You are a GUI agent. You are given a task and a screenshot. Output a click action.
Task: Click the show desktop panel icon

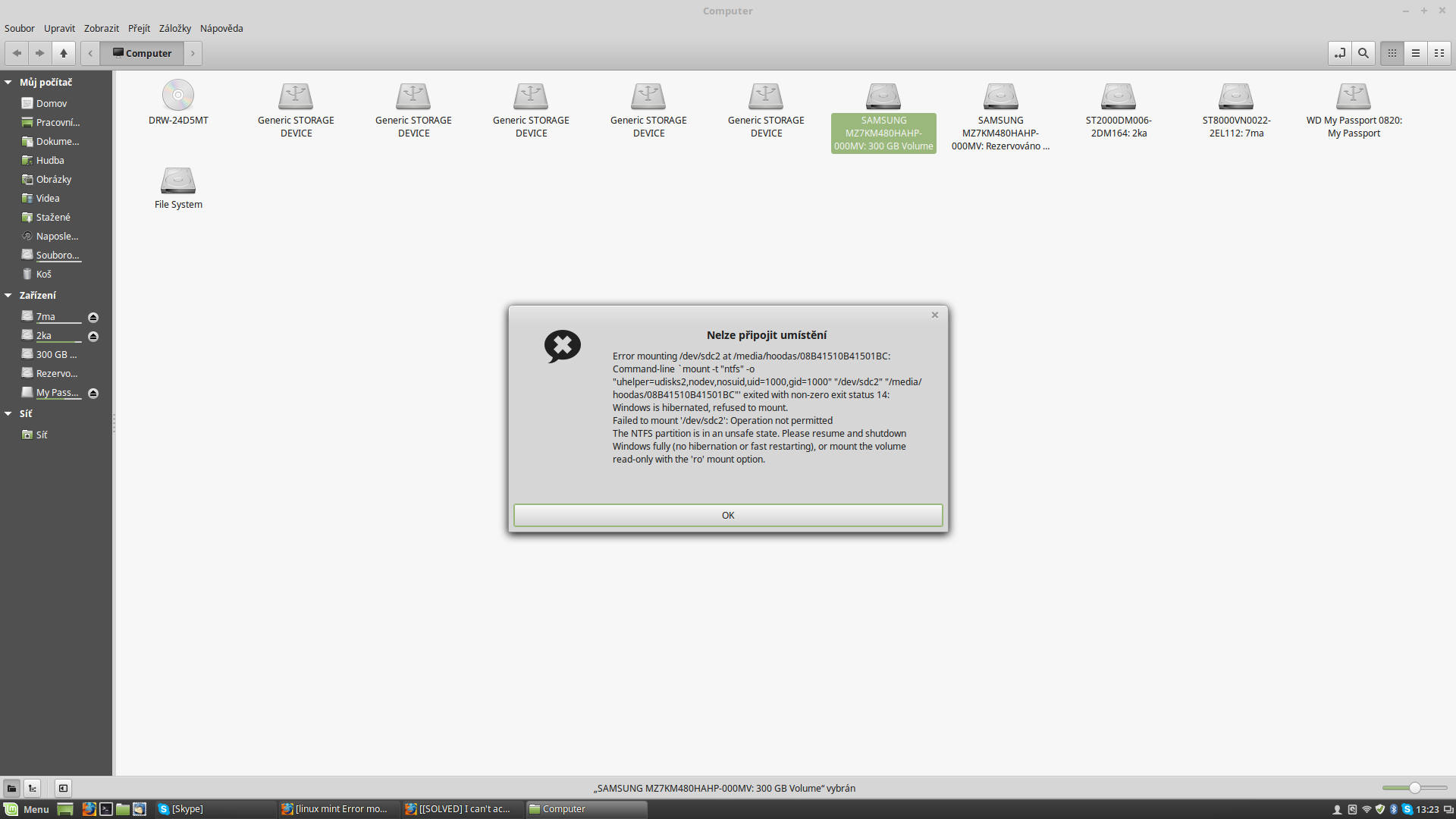coord(65,809)
